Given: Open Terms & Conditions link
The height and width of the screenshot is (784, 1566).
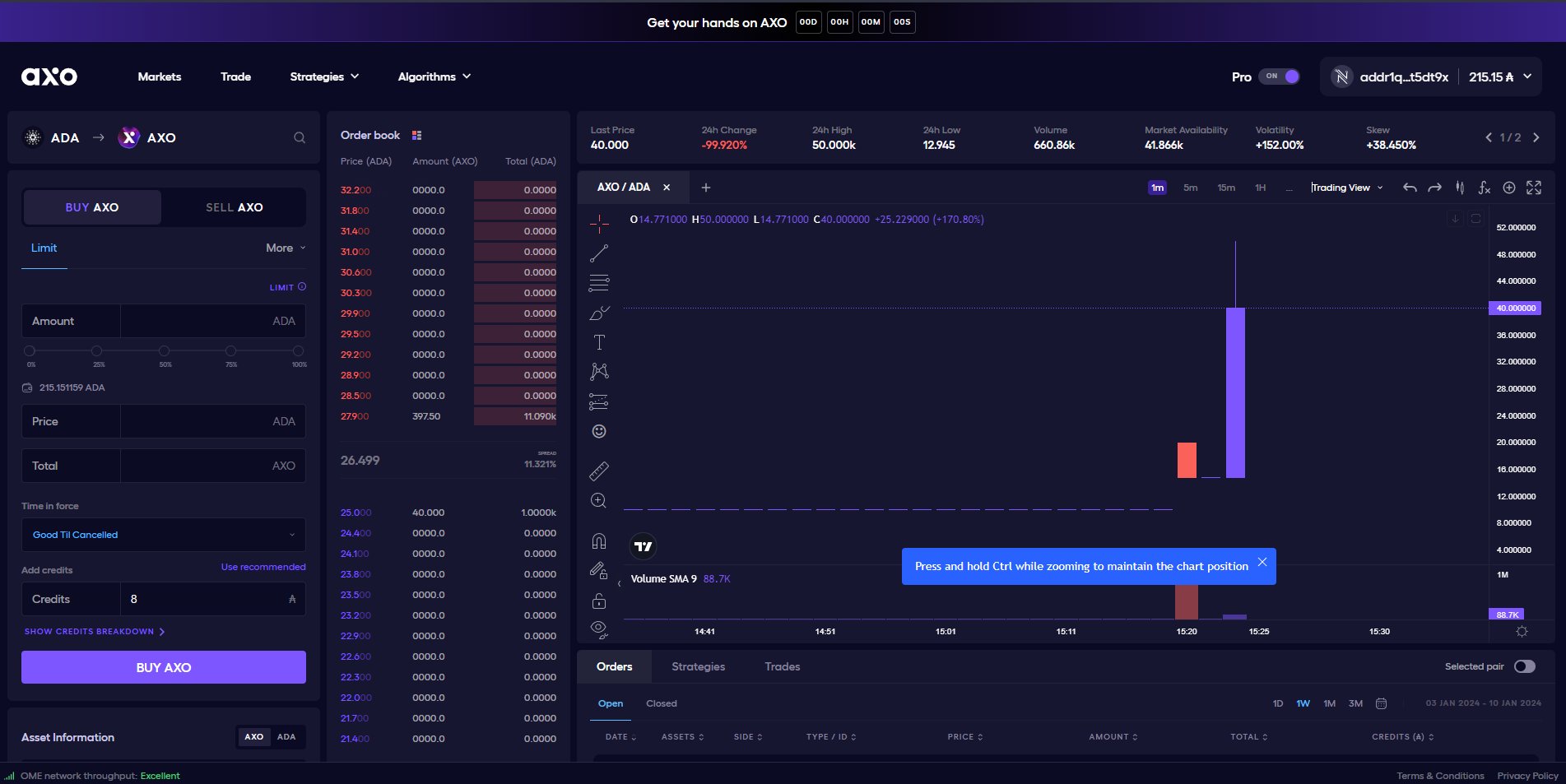Looking at the screenshot, I should [x=1440, y=776].
